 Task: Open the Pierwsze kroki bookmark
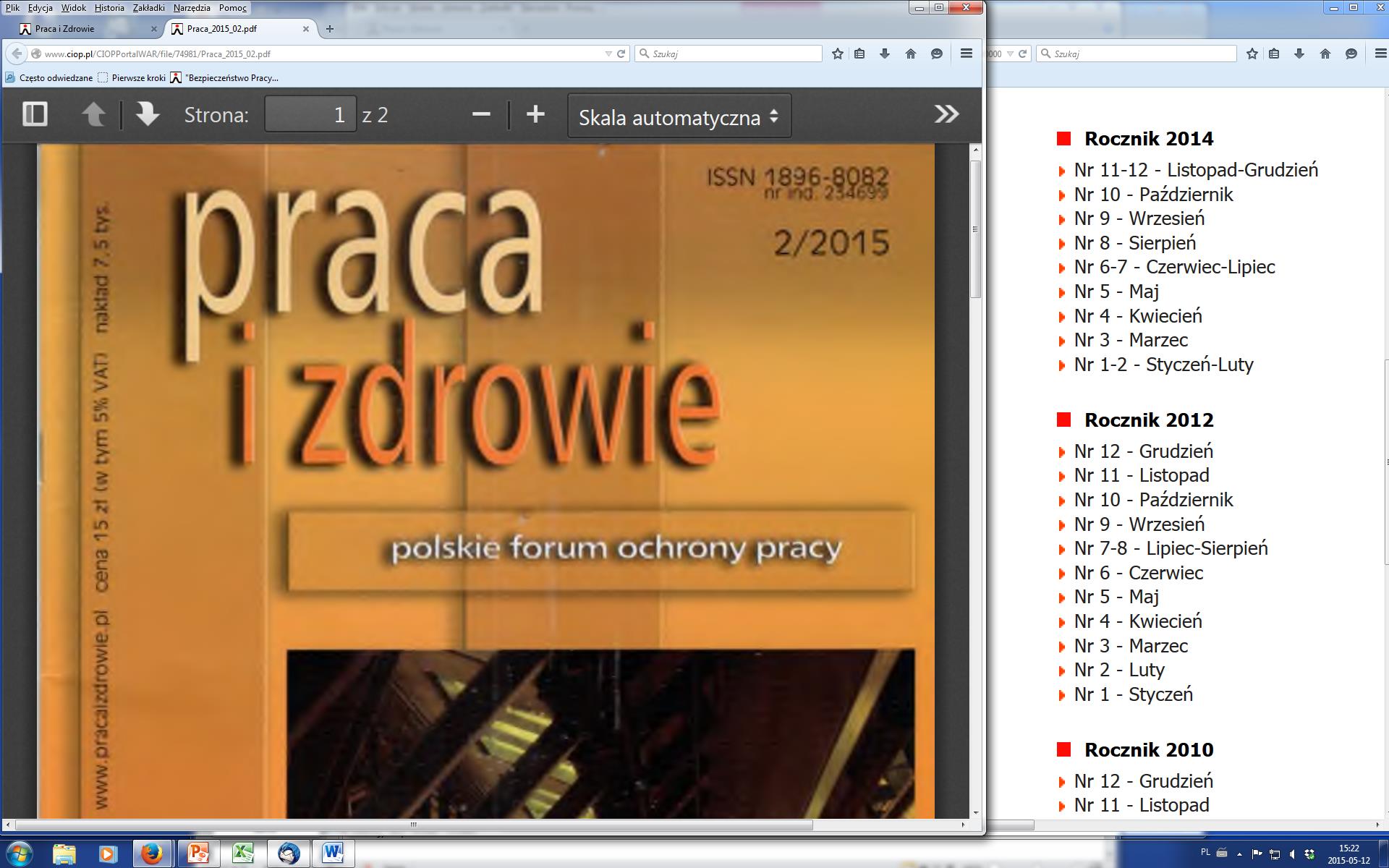point(132,77)
